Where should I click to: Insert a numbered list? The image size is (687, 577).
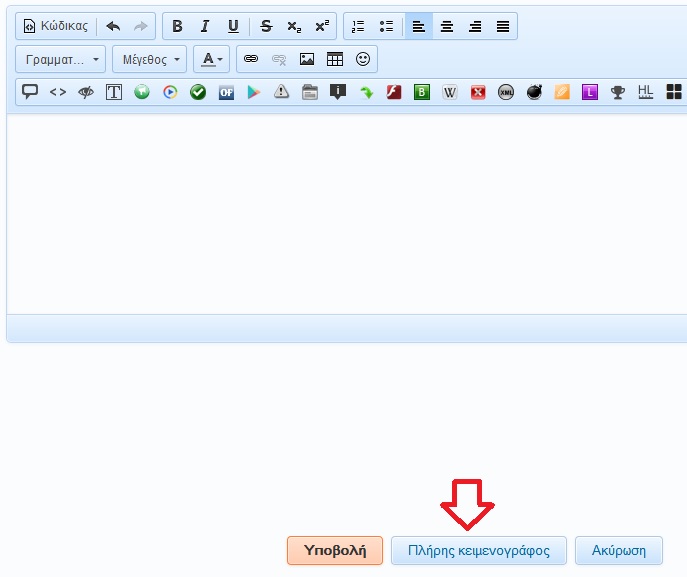pos(358,26)
